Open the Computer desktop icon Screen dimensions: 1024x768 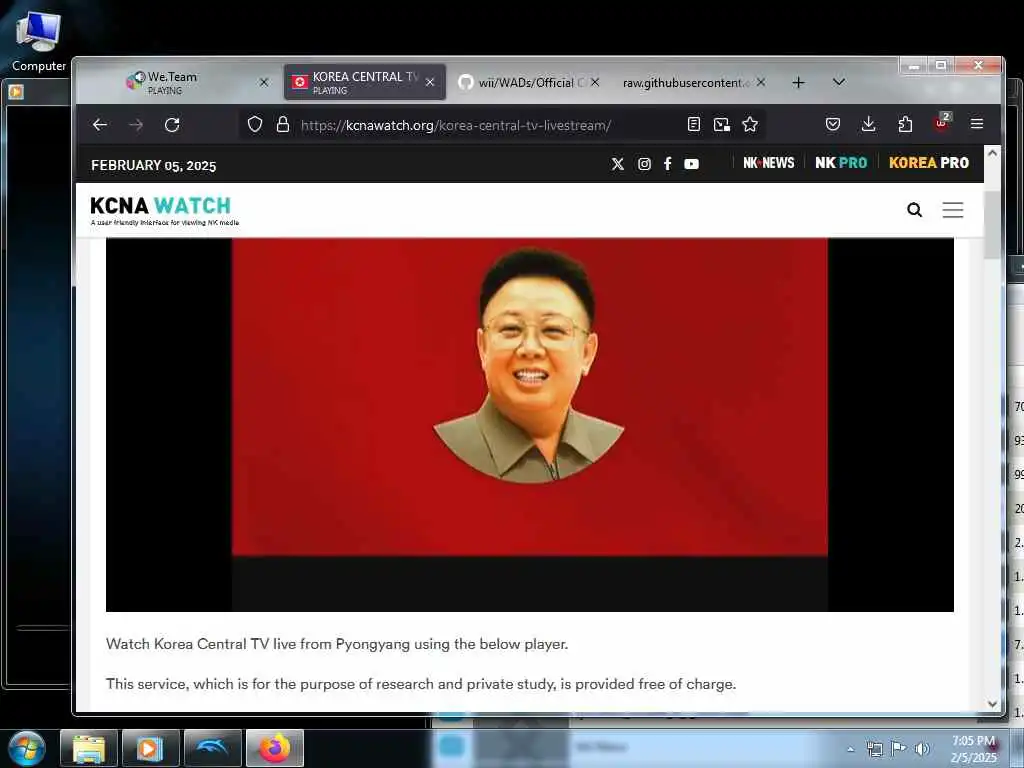pos(39,42)
